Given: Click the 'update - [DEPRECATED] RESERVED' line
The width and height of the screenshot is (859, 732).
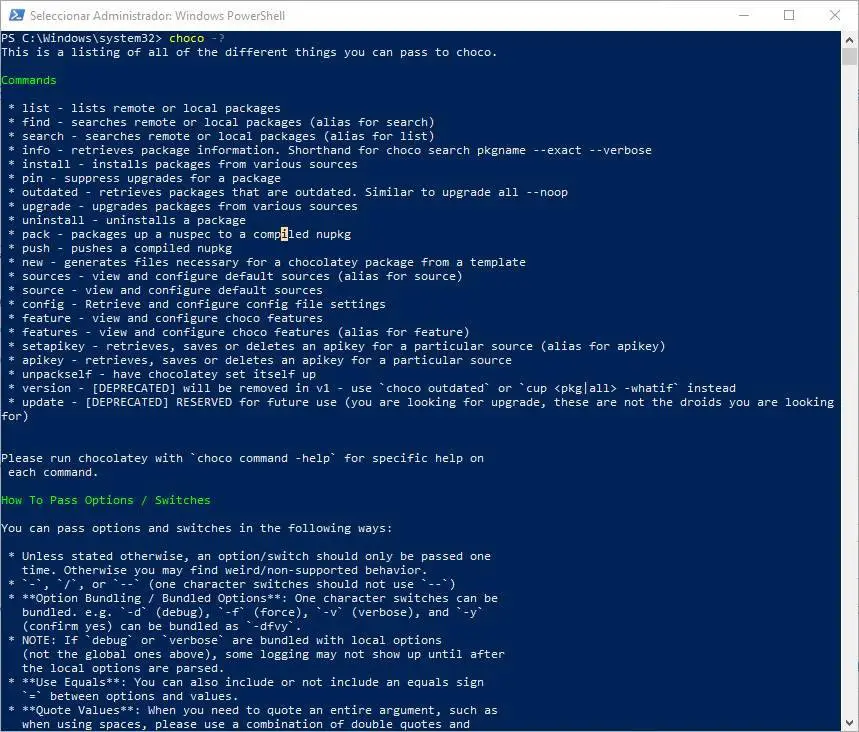Looking at the screenshot, I should (417, 409).
